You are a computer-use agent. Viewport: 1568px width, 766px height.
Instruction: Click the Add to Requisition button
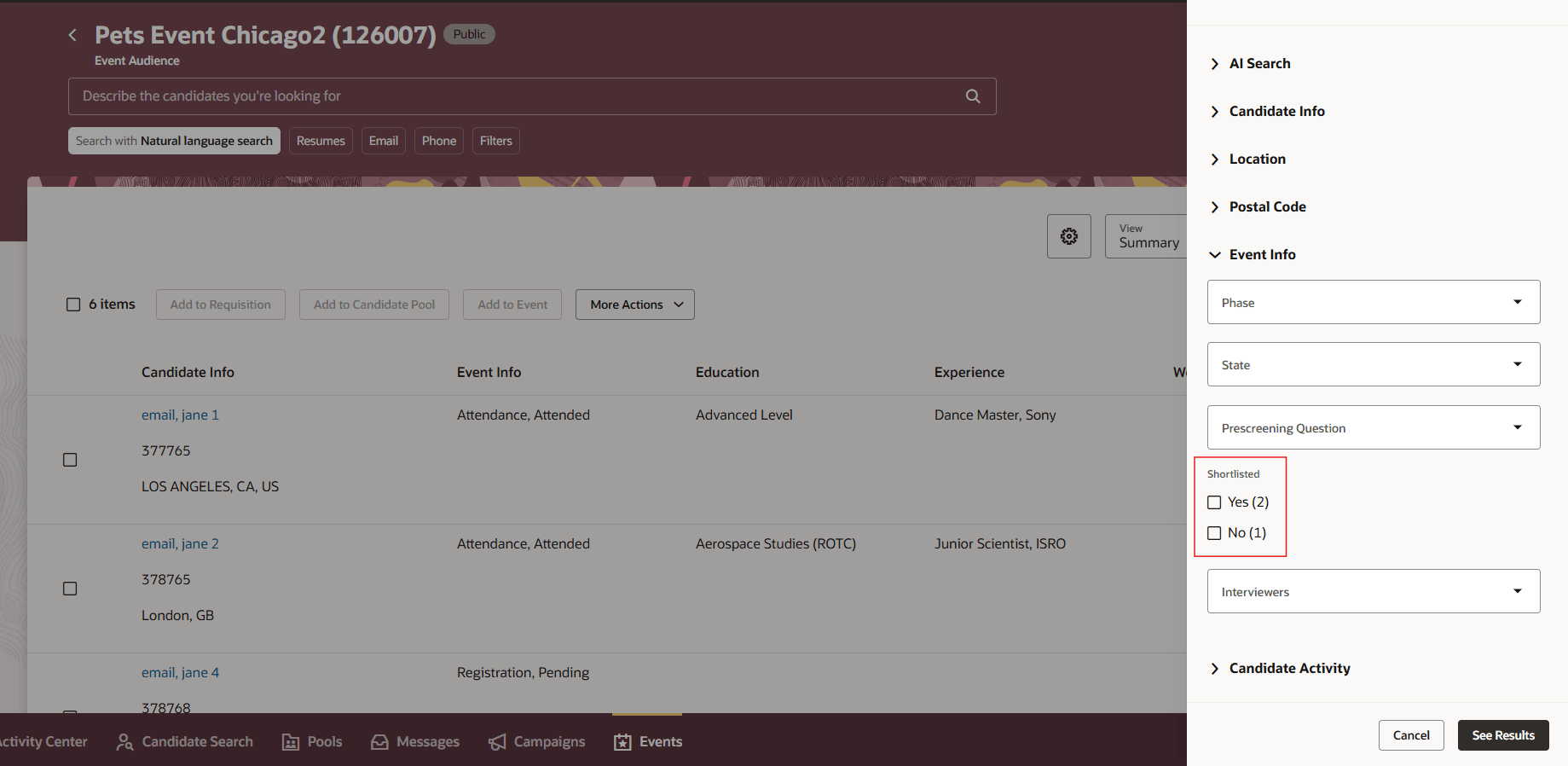coord(221,305)
